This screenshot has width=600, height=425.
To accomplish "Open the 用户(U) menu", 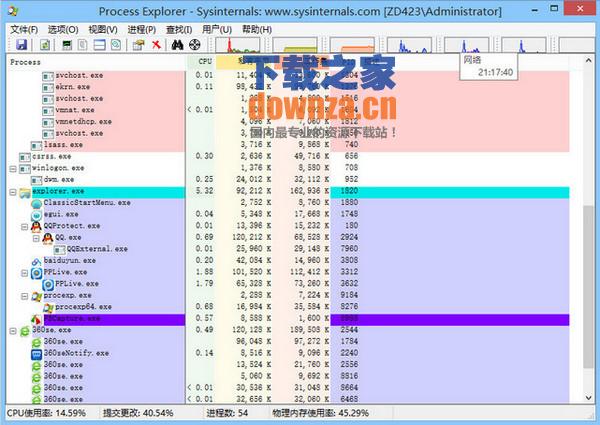I will tap(217, 29).
